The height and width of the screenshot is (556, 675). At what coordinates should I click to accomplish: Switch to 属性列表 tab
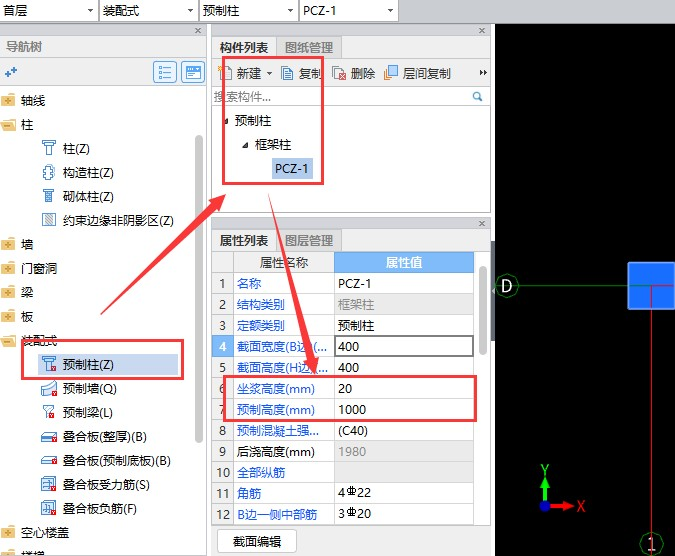[244, 240]
